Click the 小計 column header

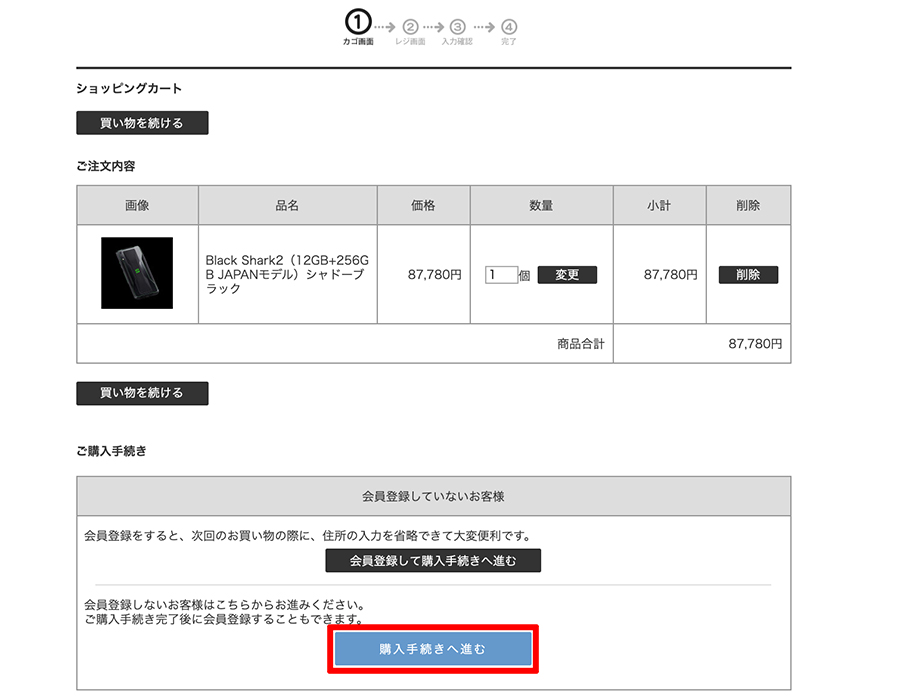pyautogui.click(x=660, y=205)
